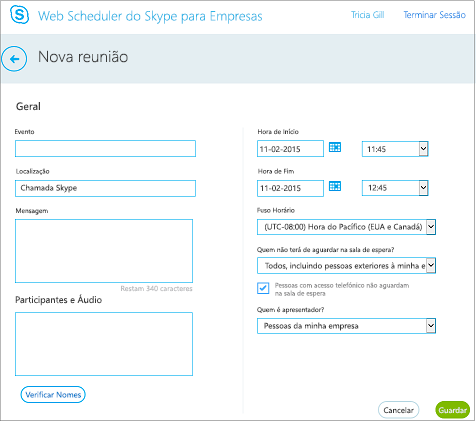Image resolution: width=476 pixels, height=422 pixels.
Task: Open calendar picker for Hora de Início
Action: pos(335,147)
